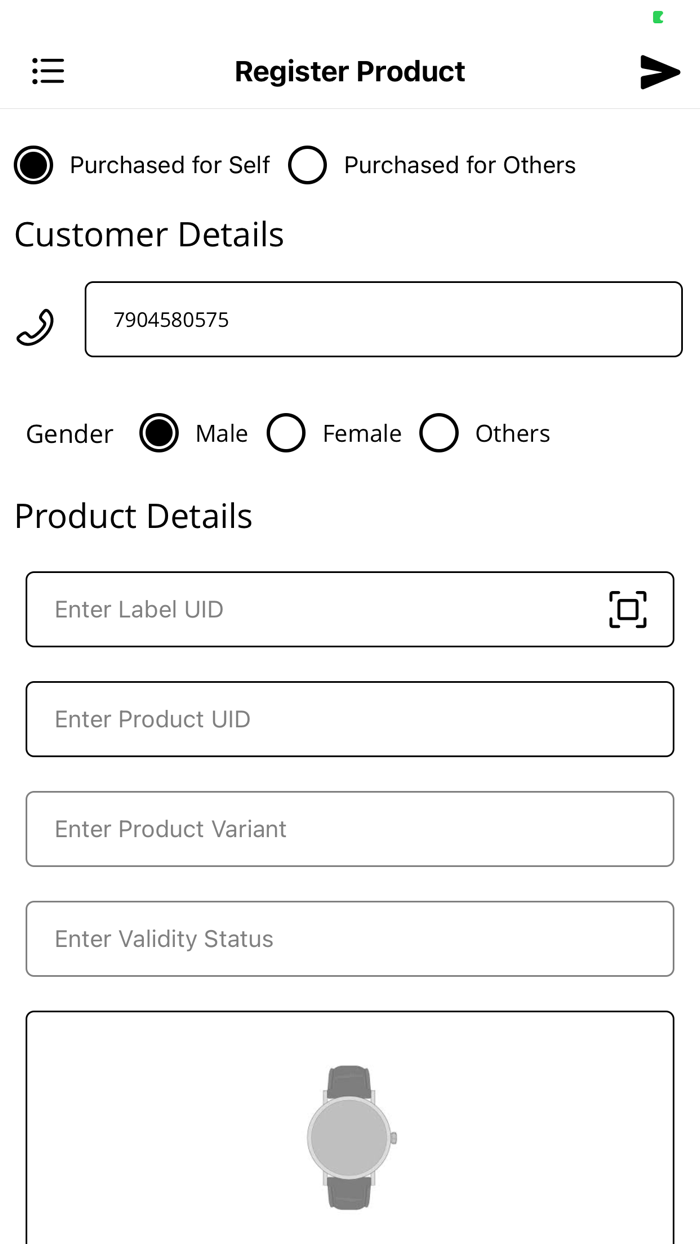Tap the green recording indicator in status bar

pyautogui.click(x=657, y=15)
